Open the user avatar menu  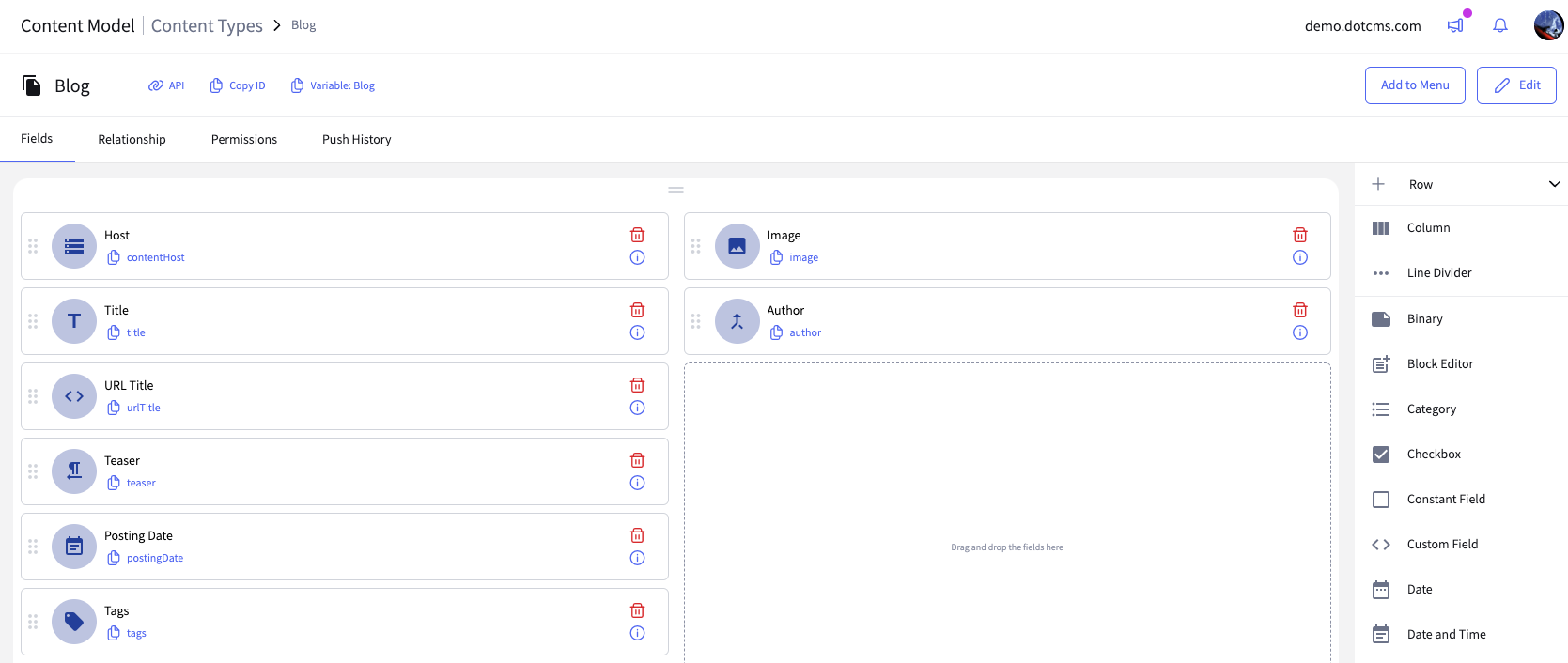tap(1548, 26)
